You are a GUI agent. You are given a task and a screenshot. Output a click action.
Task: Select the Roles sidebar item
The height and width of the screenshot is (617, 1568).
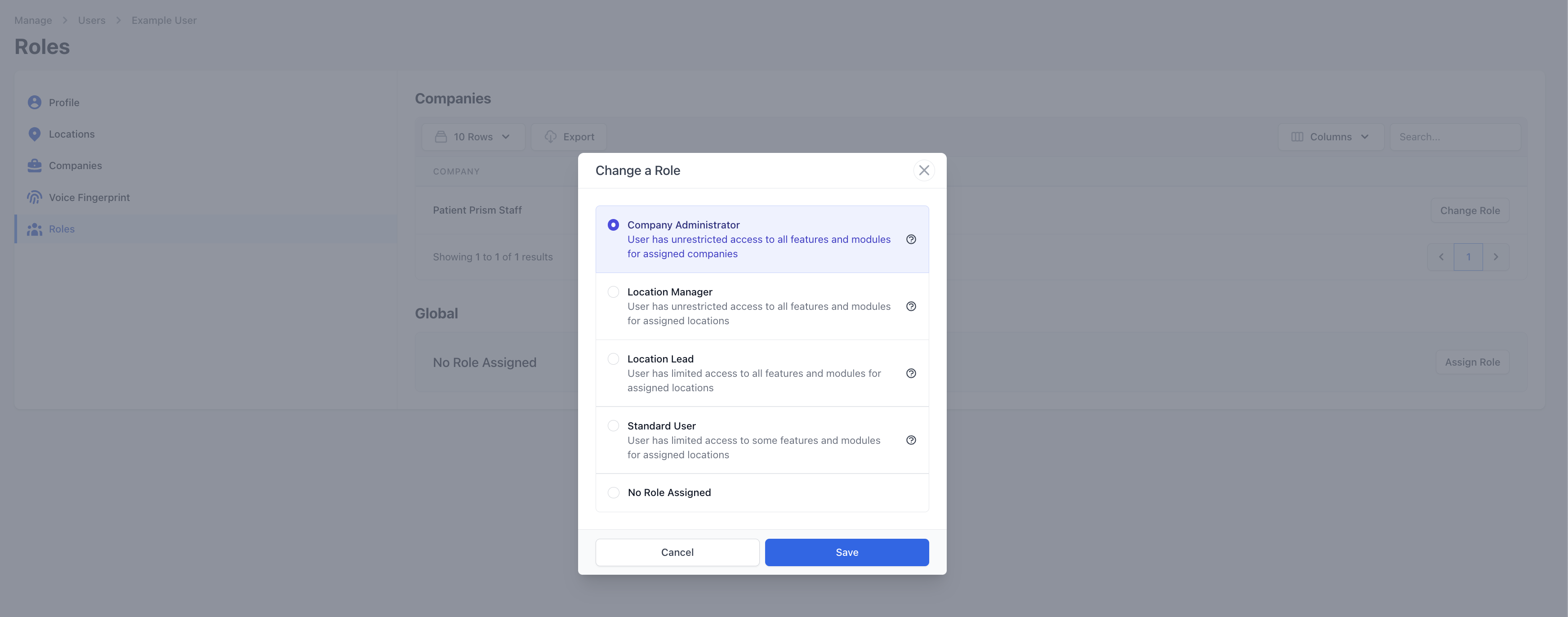coord(207,229)
